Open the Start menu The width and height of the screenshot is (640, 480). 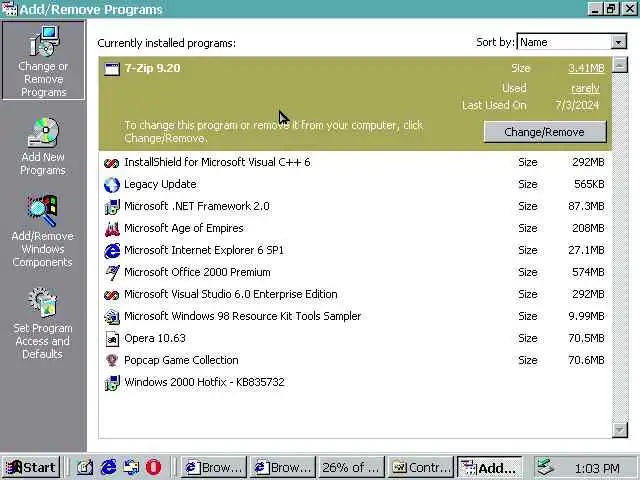coord(31,467)
